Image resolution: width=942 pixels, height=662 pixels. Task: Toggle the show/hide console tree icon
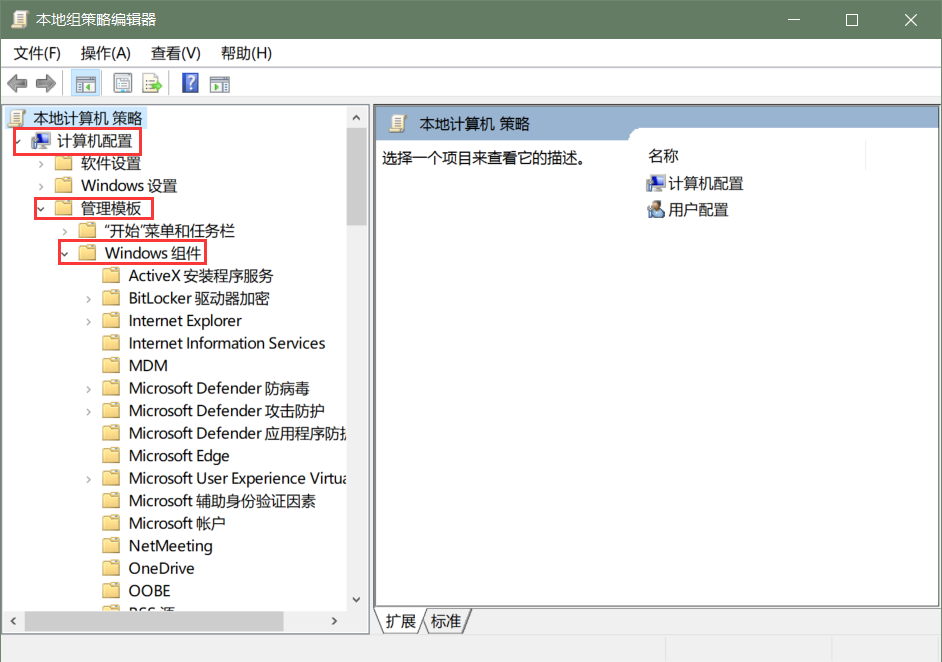pyautogui.click(x=85, y=84)
